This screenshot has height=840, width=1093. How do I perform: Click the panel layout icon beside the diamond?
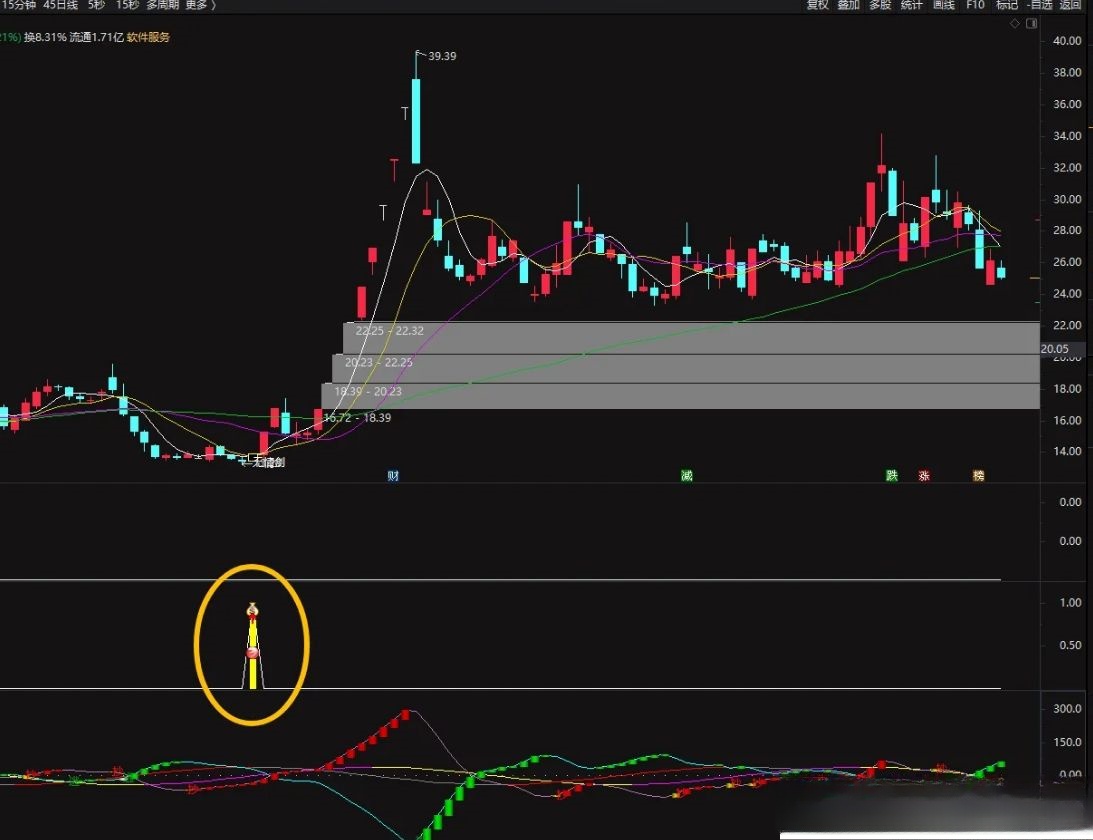[1030, 23]
